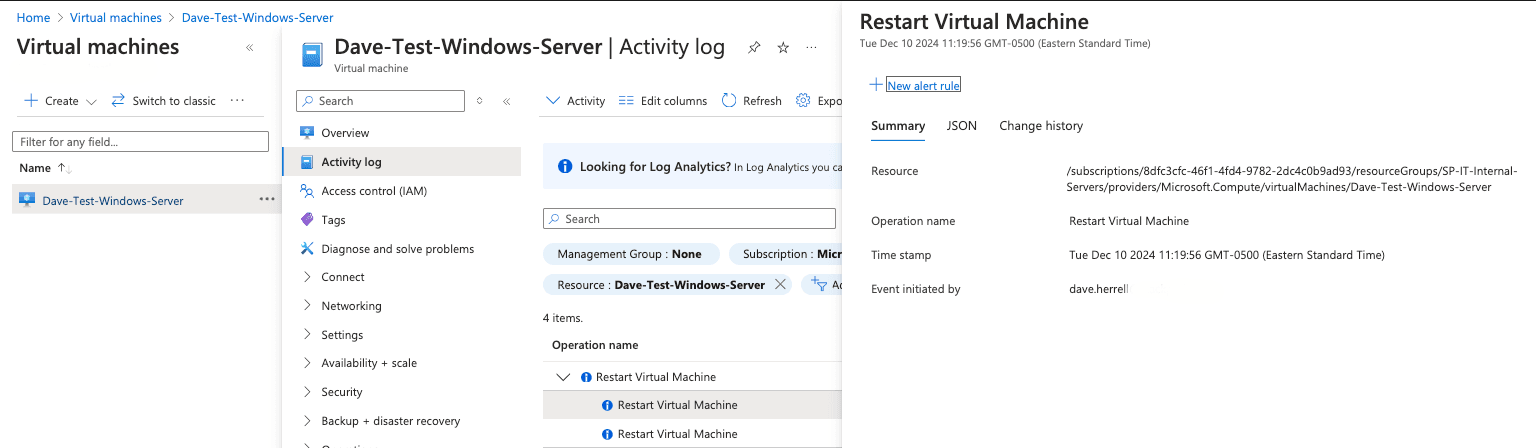Viewport: 1536px width, 448px height.
Task: Collapse the Virtual machines list panel
Action: tap(249, 48)
